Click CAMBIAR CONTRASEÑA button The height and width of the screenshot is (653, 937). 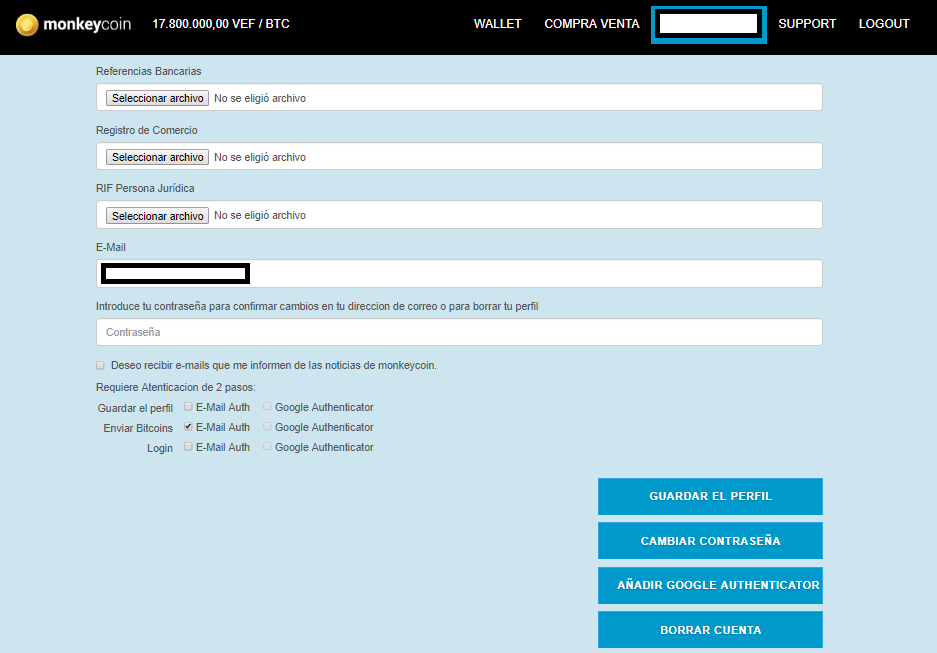coord(710,541)
